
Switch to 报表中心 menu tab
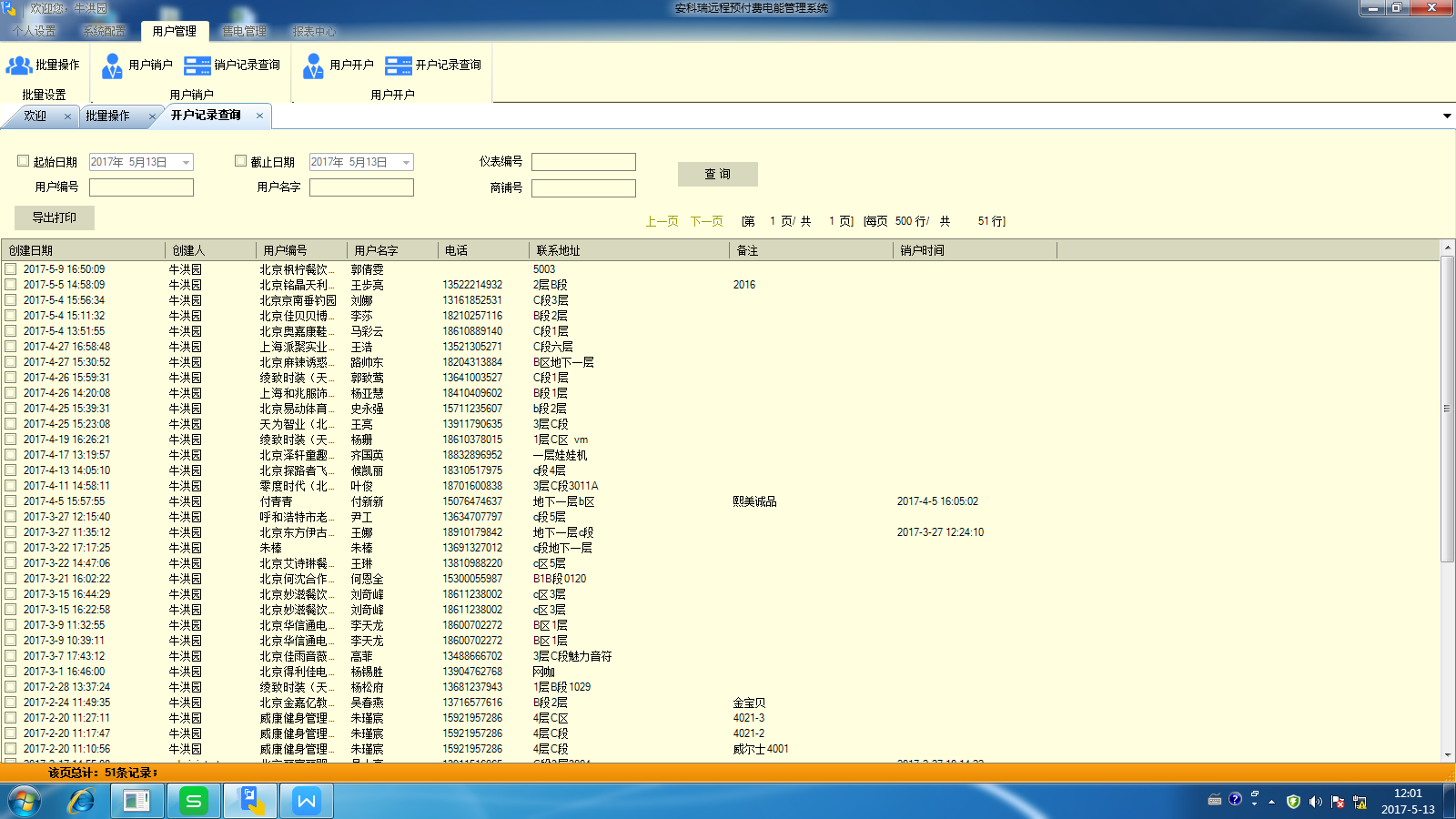tap(314, 31)
